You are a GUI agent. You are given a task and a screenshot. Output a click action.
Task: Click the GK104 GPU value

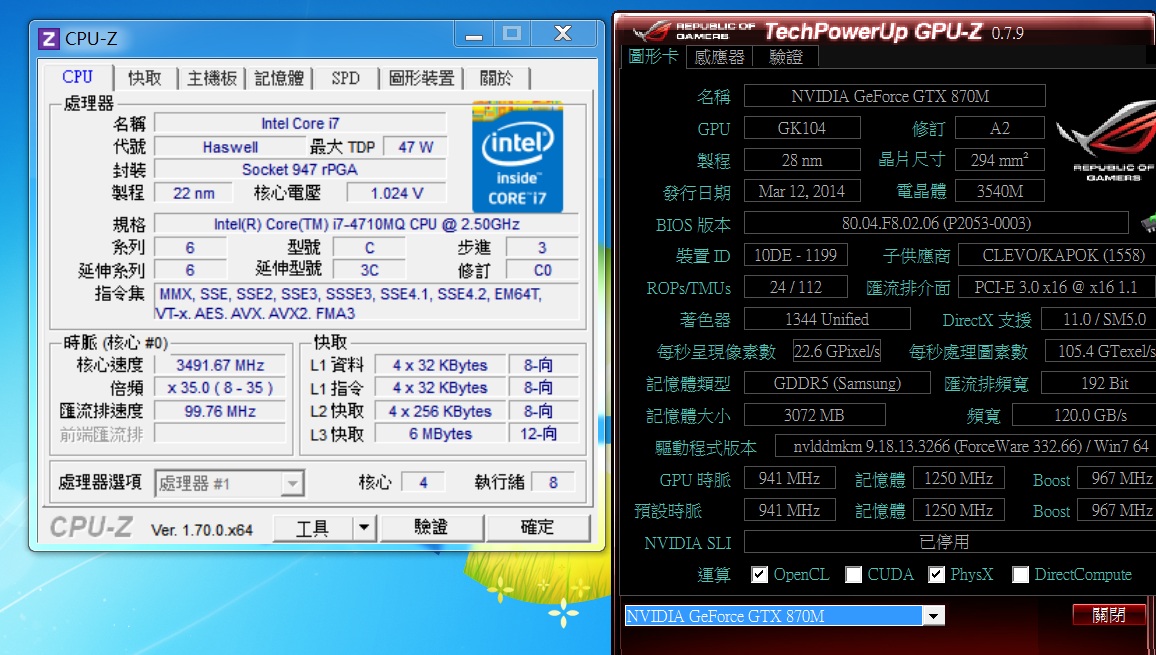tap(802, 128)
